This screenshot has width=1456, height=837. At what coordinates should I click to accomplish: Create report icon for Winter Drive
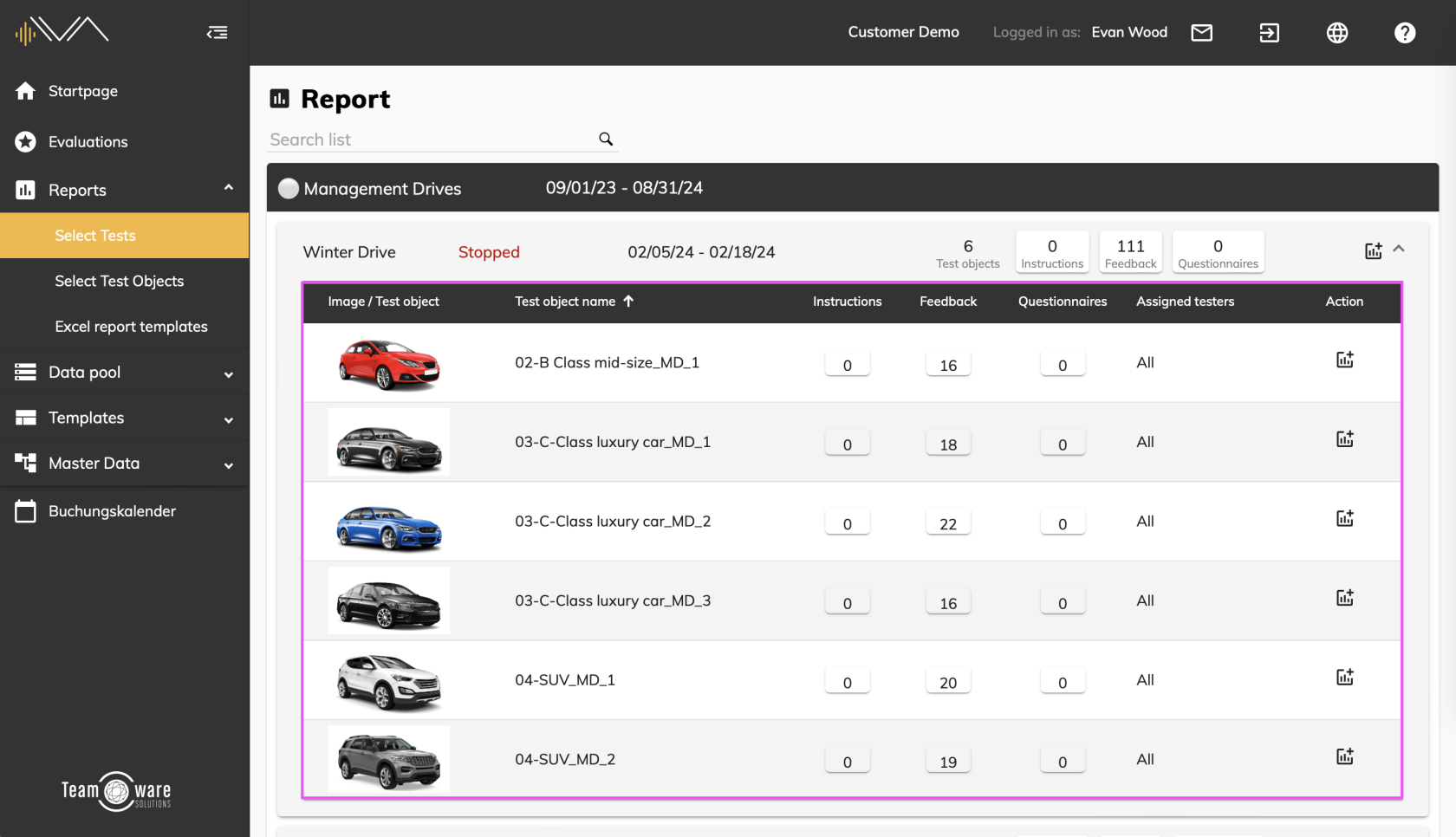pyautogui.click(x=1373, y=250)
